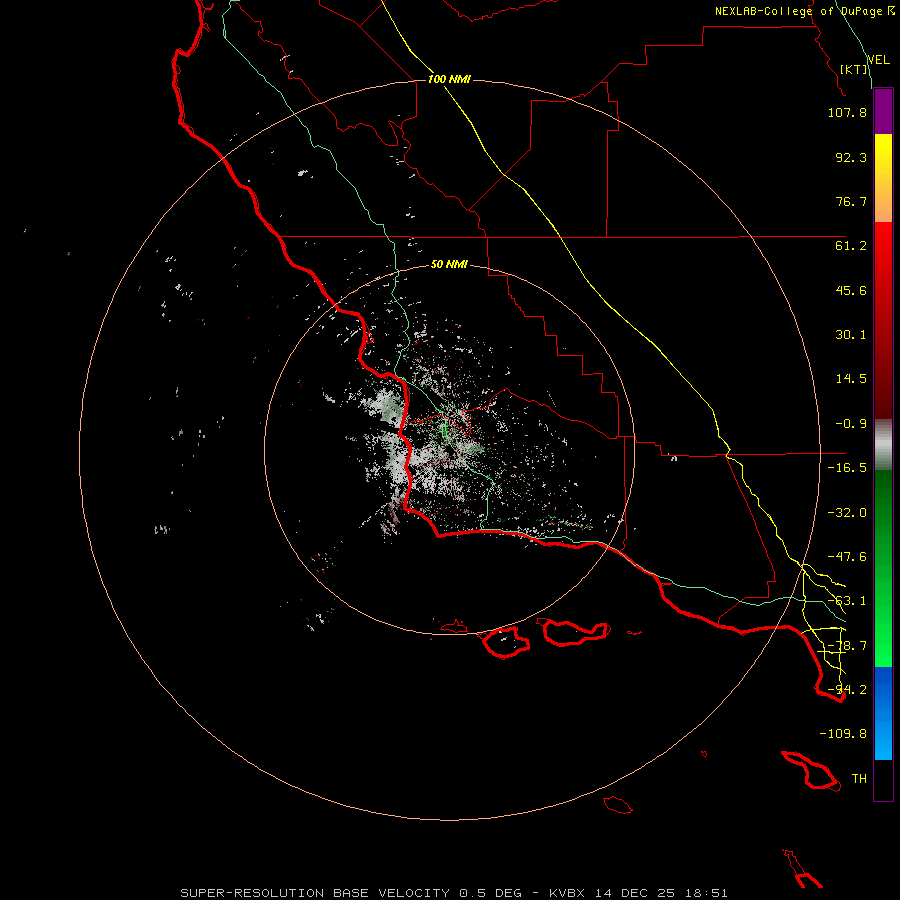The image size is (900, 900).
Task: Click the bright red segment of the color bar
Action: click(883, 253)
